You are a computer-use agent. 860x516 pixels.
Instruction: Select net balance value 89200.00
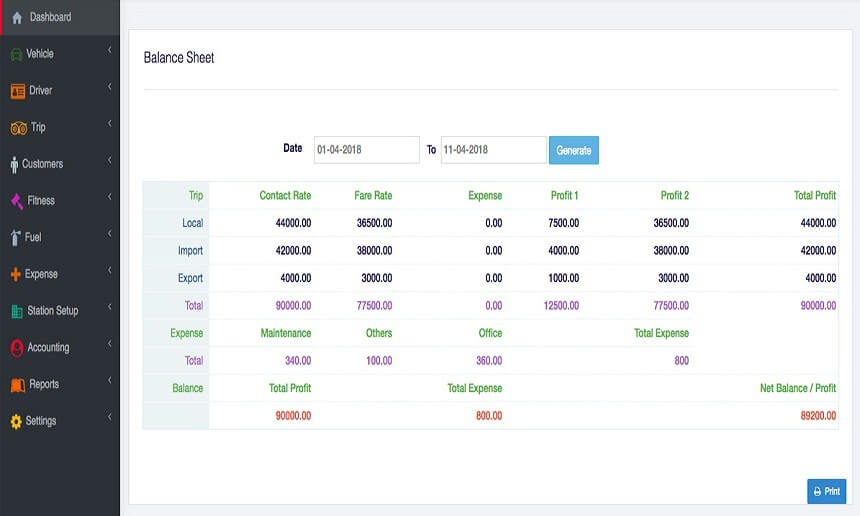pyautogui.click(x=818, y=416)
